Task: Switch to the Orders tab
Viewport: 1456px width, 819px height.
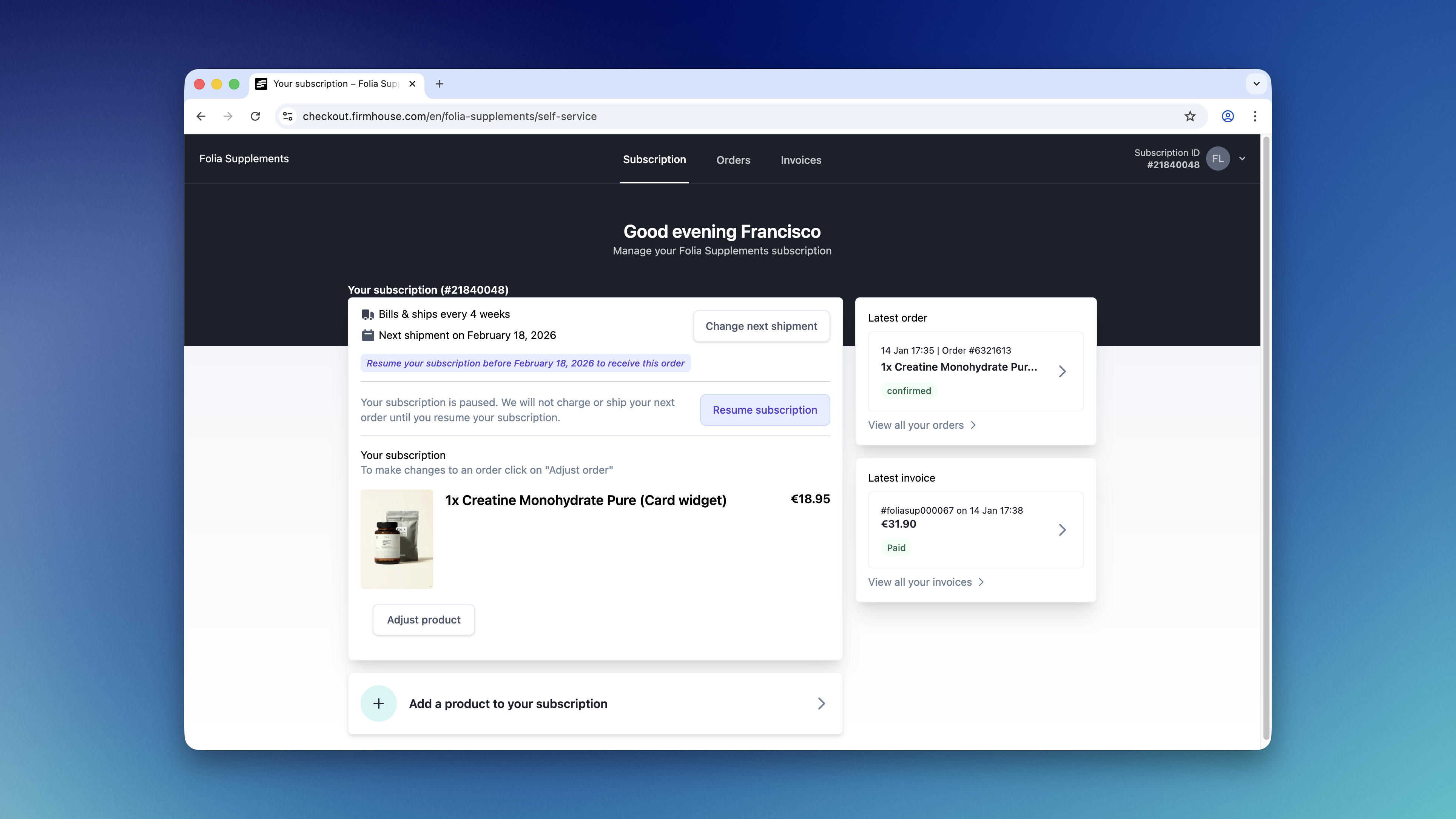Action: tap(733, 160)
